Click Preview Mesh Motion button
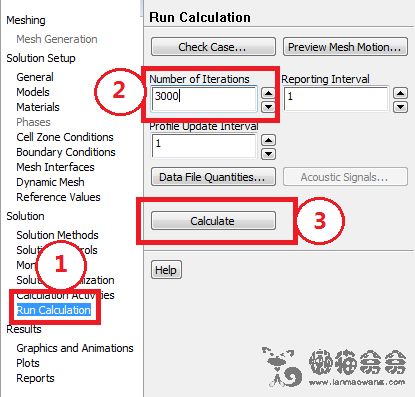The height and width of the screenshot is (397, 415). pos(345,47)
